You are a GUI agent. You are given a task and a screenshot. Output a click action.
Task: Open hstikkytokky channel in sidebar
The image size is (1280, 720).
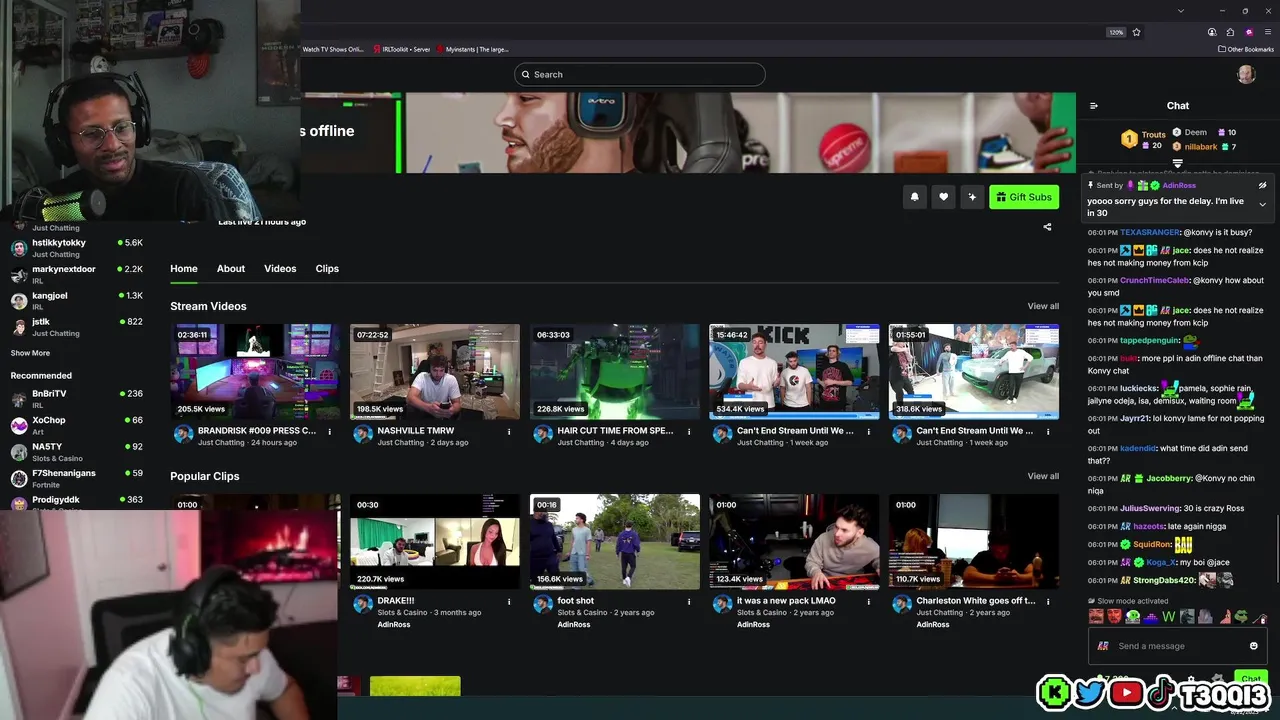coord(77,248)
